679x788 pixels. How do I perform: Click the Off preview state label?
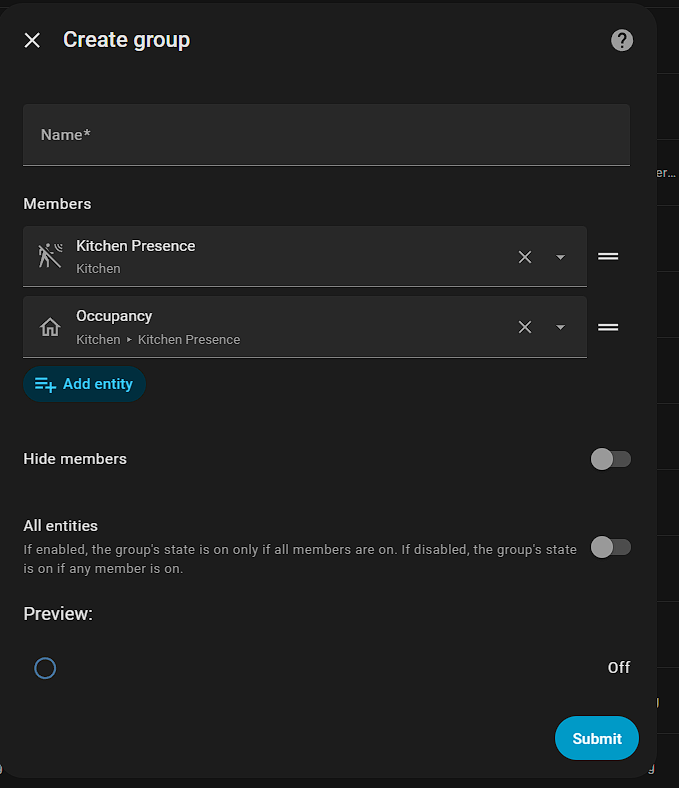619,668
